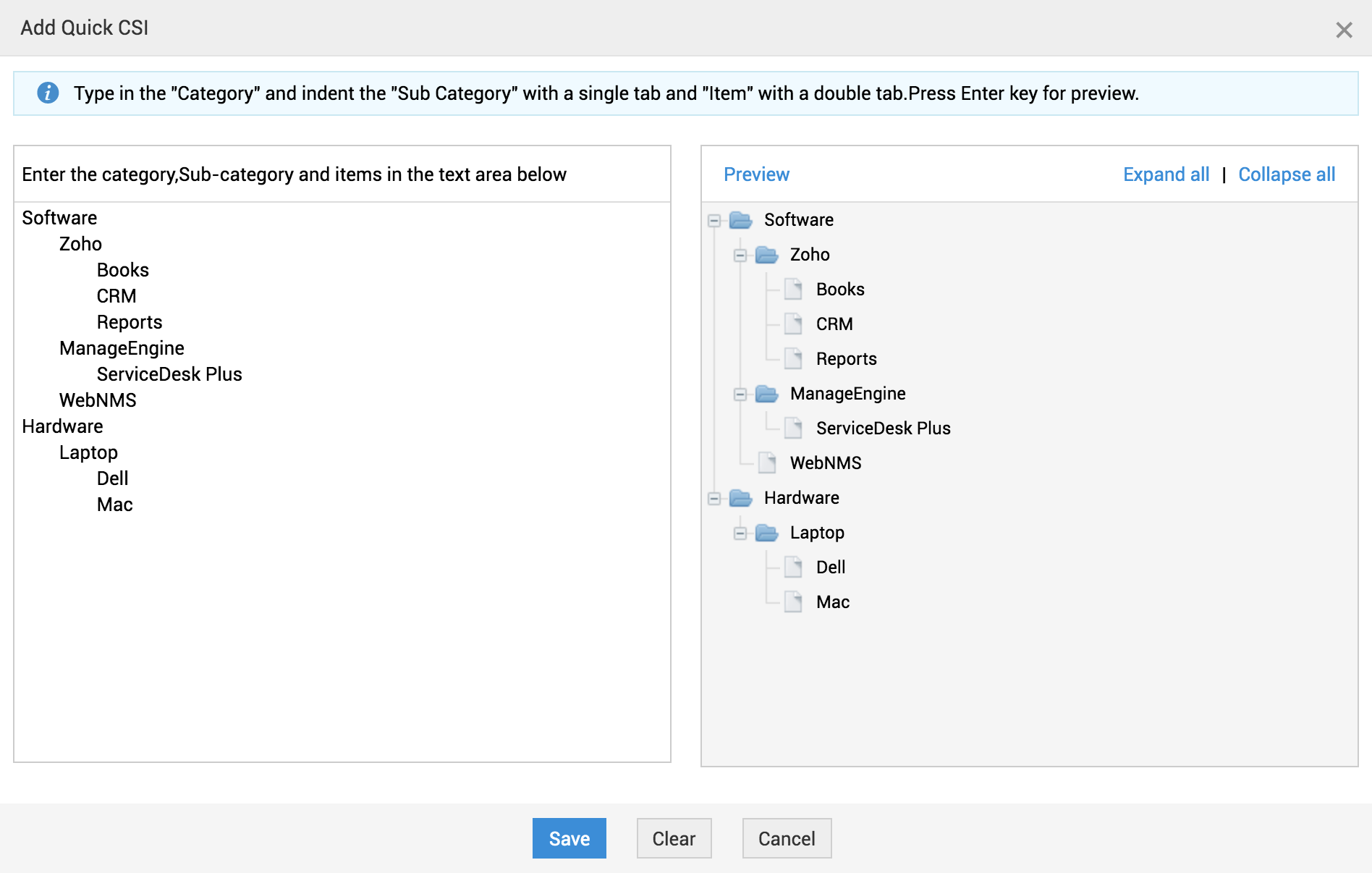
Task: Select the Reports item in the preview tree
Action: [x=846, y=359]
